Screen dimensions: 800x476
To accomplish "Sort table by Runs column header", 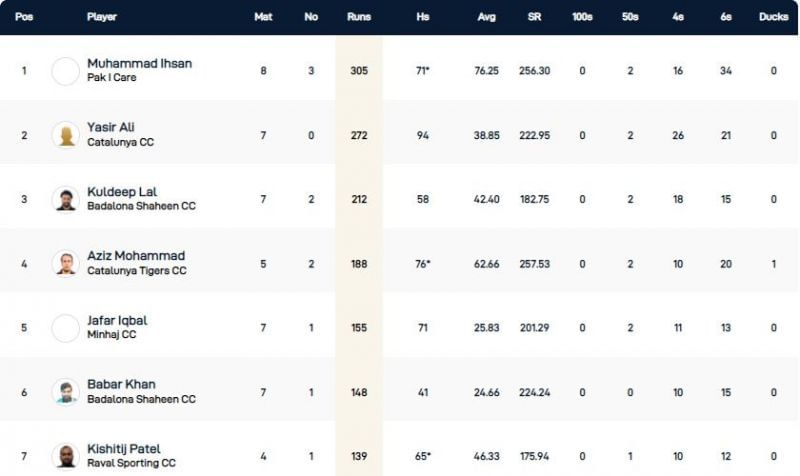I will (x=358, y=17).
